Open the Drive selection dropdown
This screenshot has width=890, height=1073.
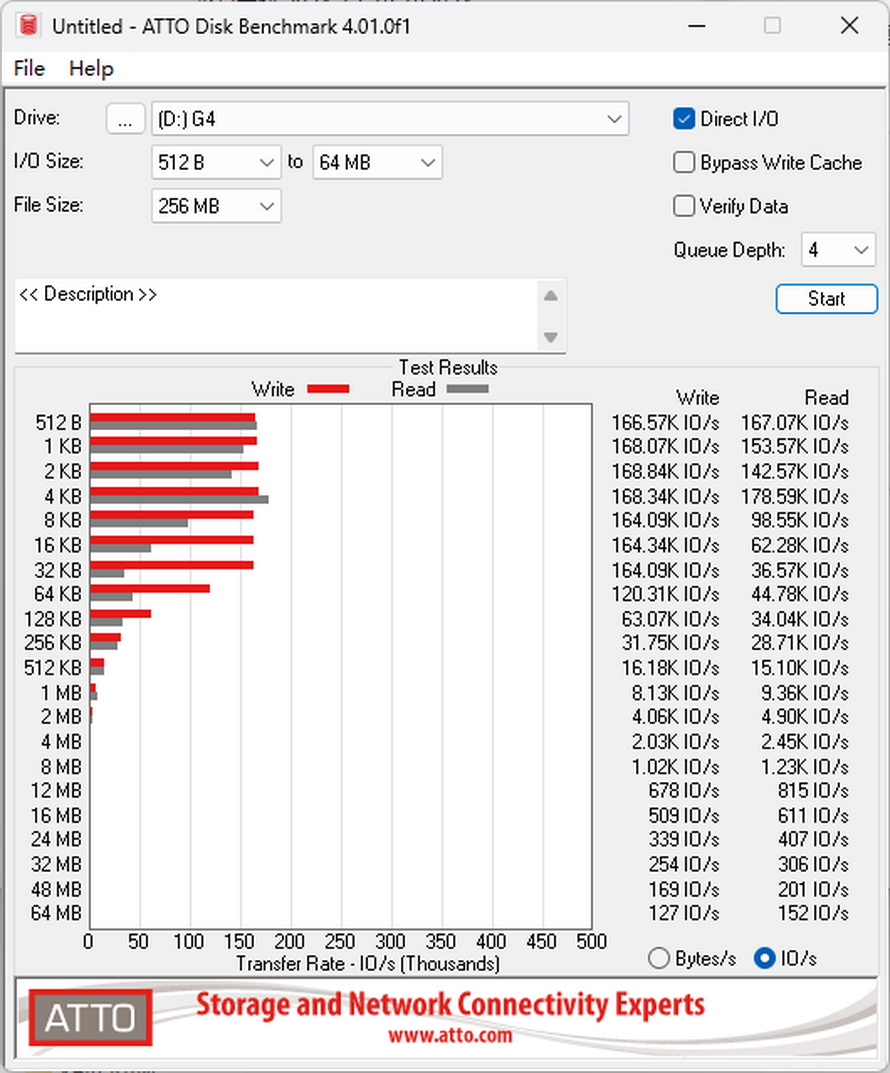pyautogui.click(x=390, y=119)
